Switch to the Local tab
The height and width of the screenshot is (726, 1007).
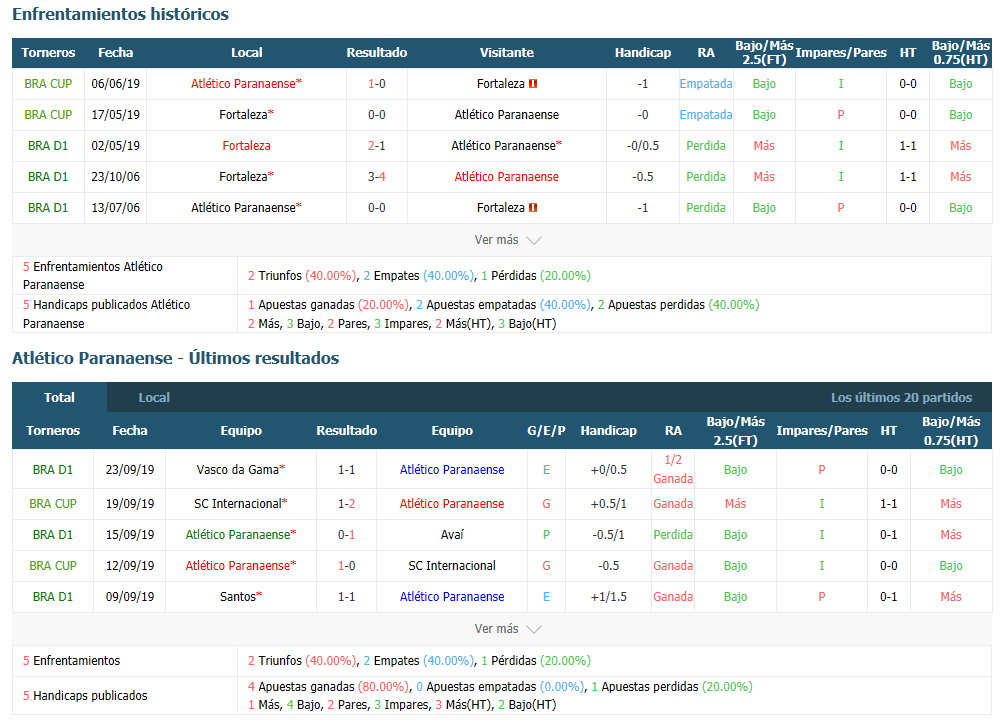tap(154, 397)
